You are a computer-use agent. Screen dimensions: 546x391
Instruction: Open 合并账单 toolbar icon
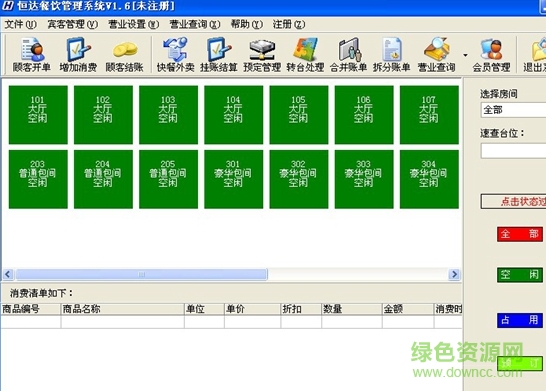349,55
